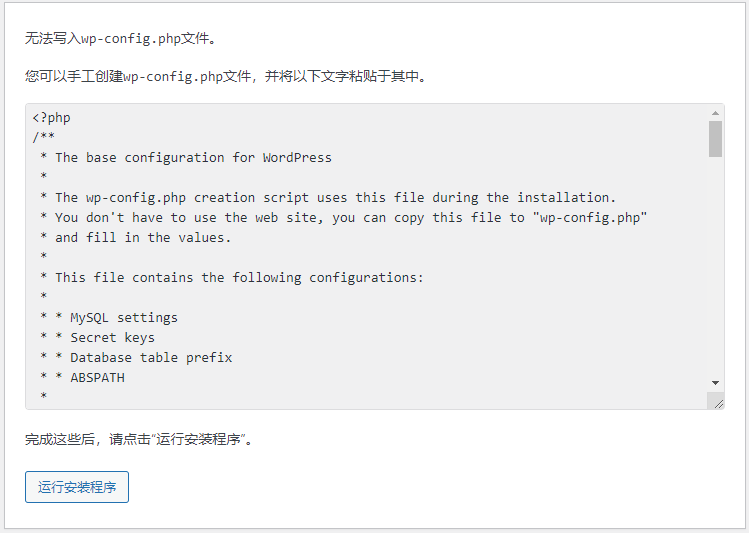Click the scrollbar thumb in the textarea
The image size is (749, 533).
[715, 139]
